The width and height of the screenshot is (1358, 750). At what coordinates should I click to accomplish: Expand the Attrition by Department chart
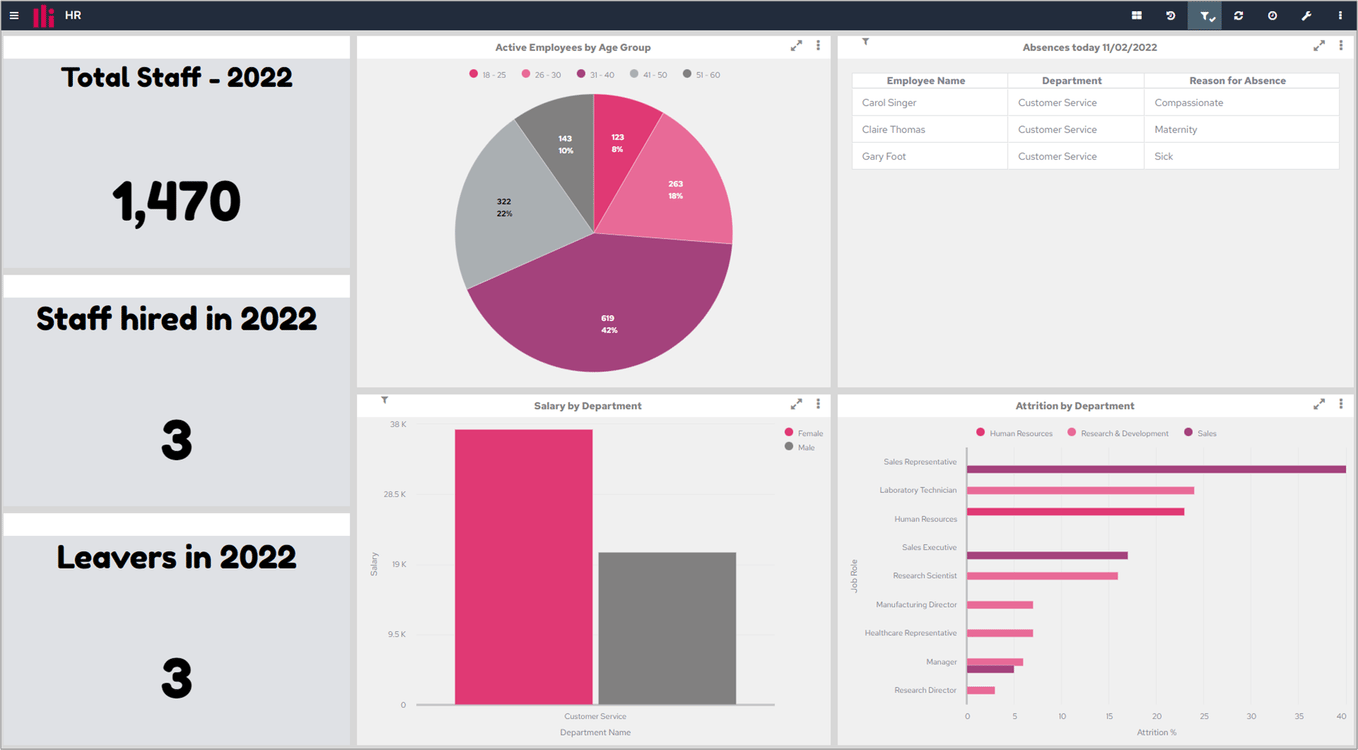tap(1319, 404)
